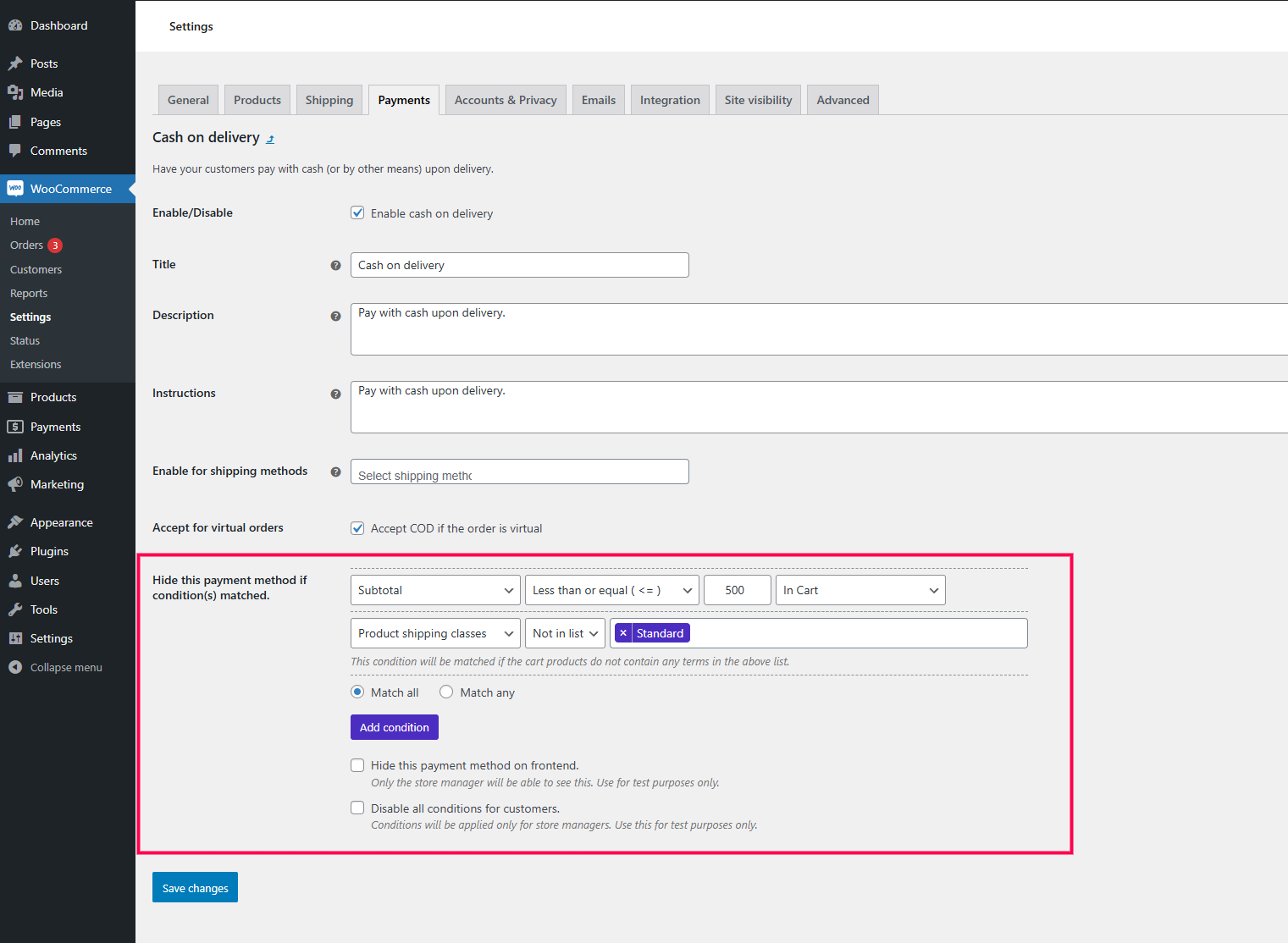Select the Match any radio button
1288x943 pixels.
tap(446, 692)
